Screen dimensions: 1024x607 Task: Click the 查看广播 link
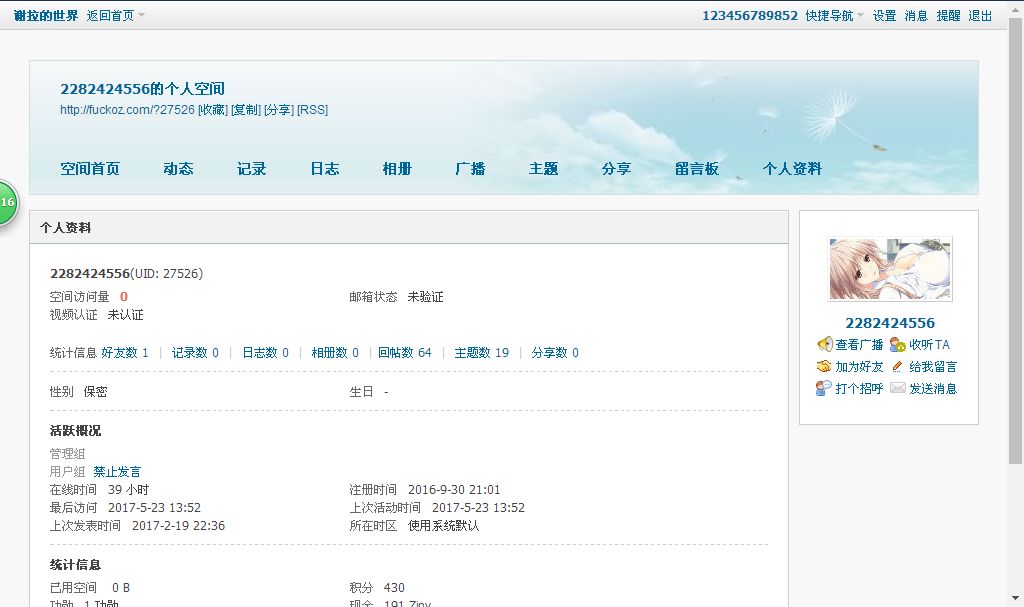click(859, 344)
